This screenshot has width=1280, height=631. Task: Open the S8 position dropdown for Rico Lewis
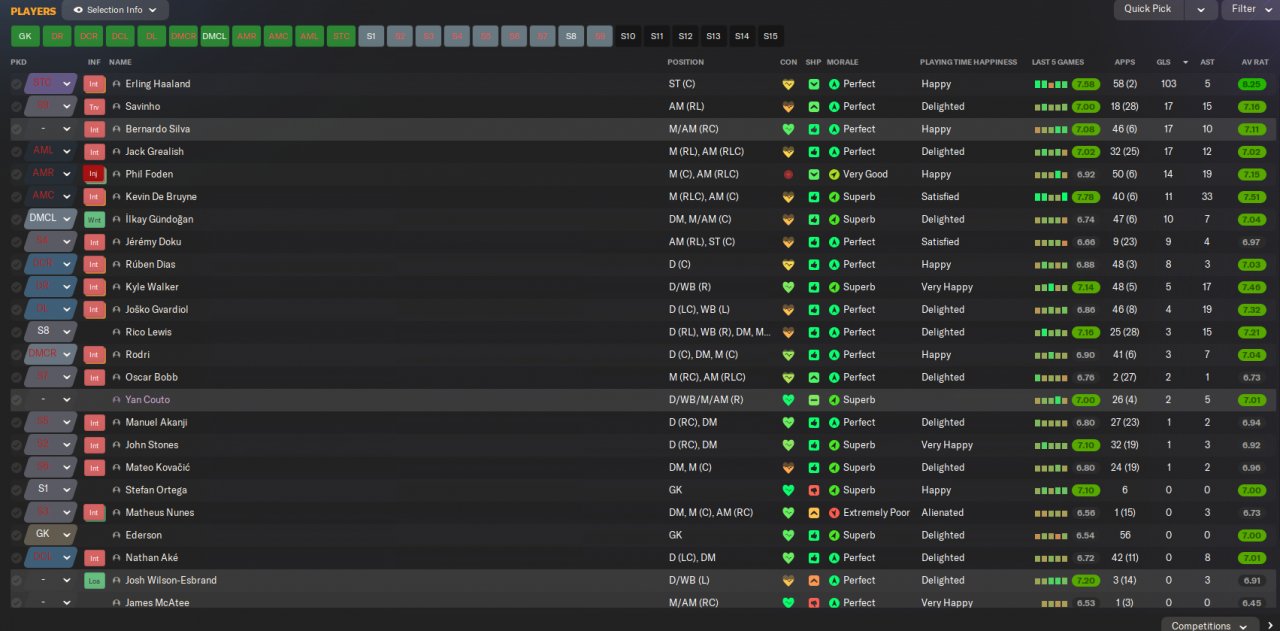[x=51, y=332]
